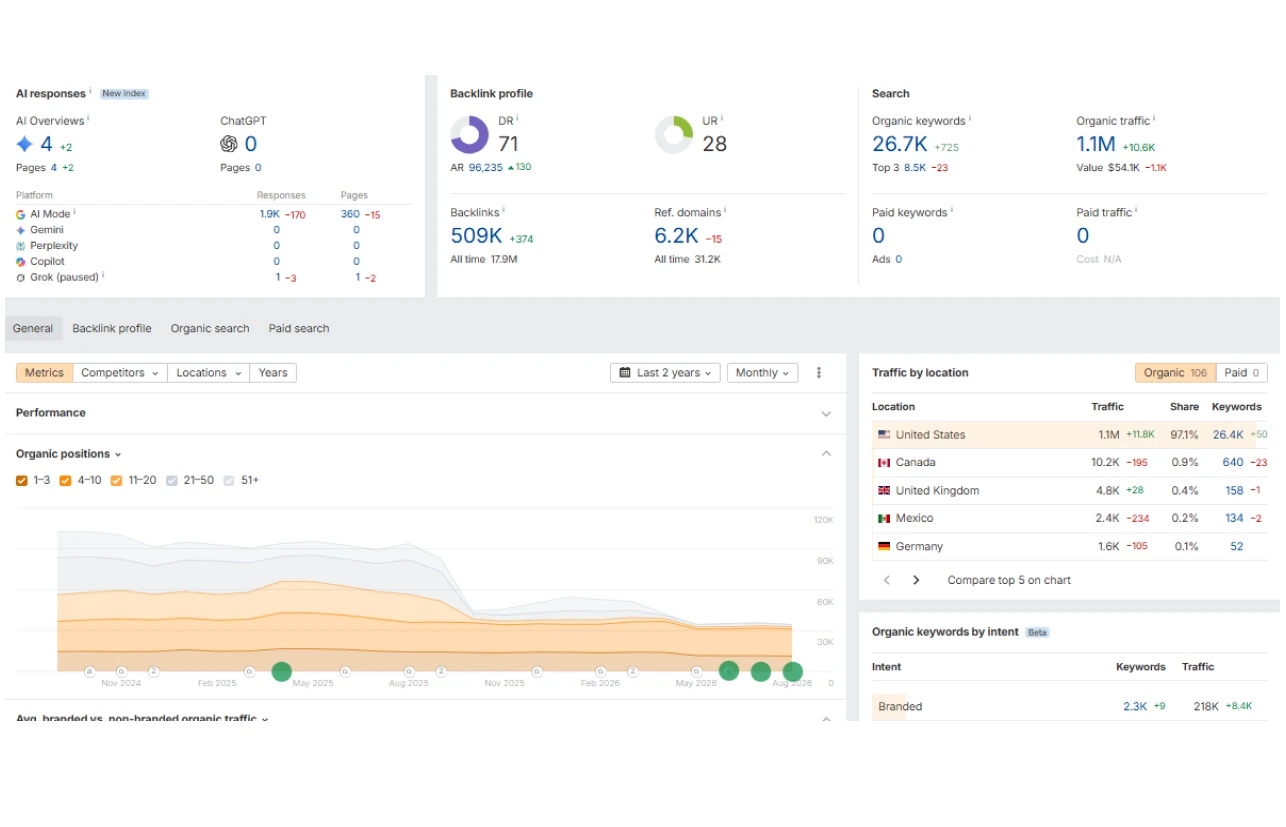Open the three-dot chart options menu
Screen dimensions: 1286x827
(819, 373)
